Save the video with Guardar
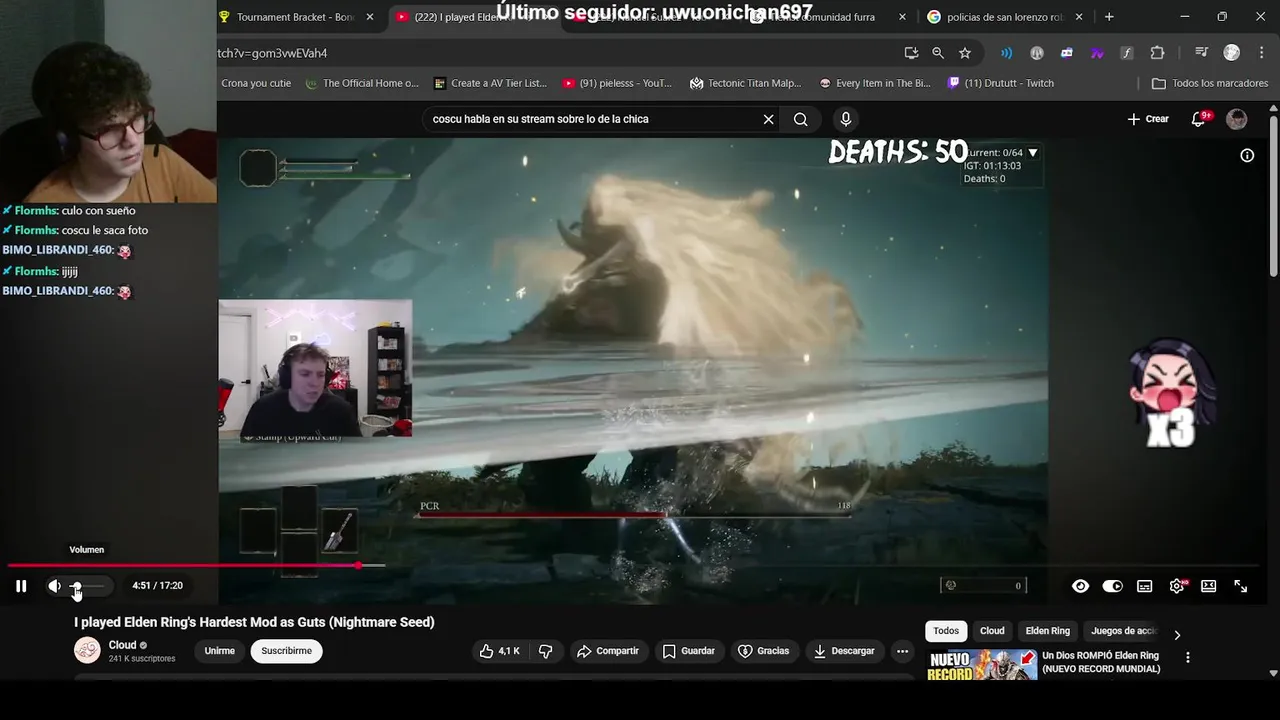 click(689, 651)
